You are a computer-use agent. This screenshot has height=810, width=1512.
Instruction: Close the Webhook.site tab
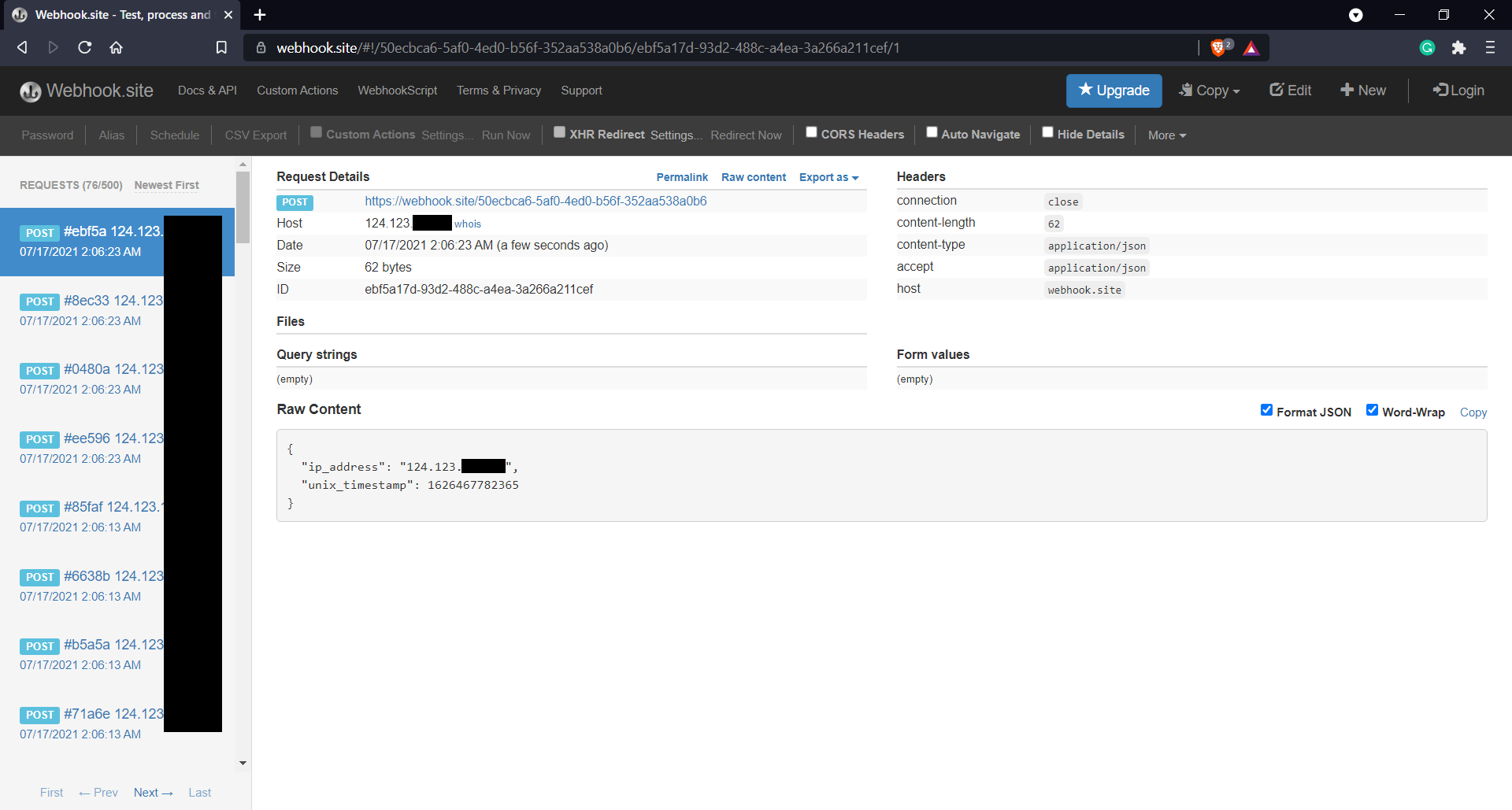point(228,14)
